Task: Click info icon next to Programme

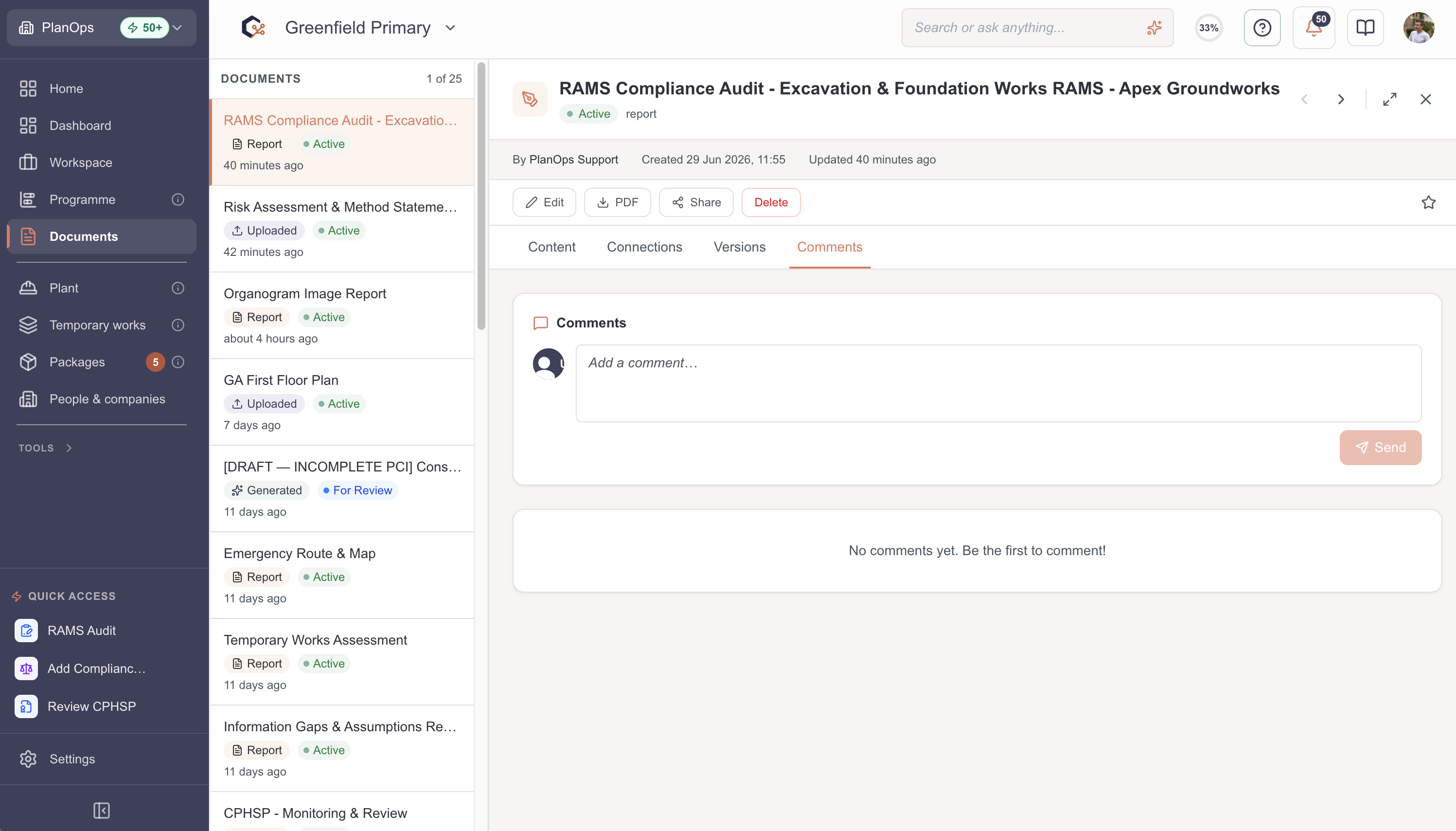Action: (x=178, y=200)
